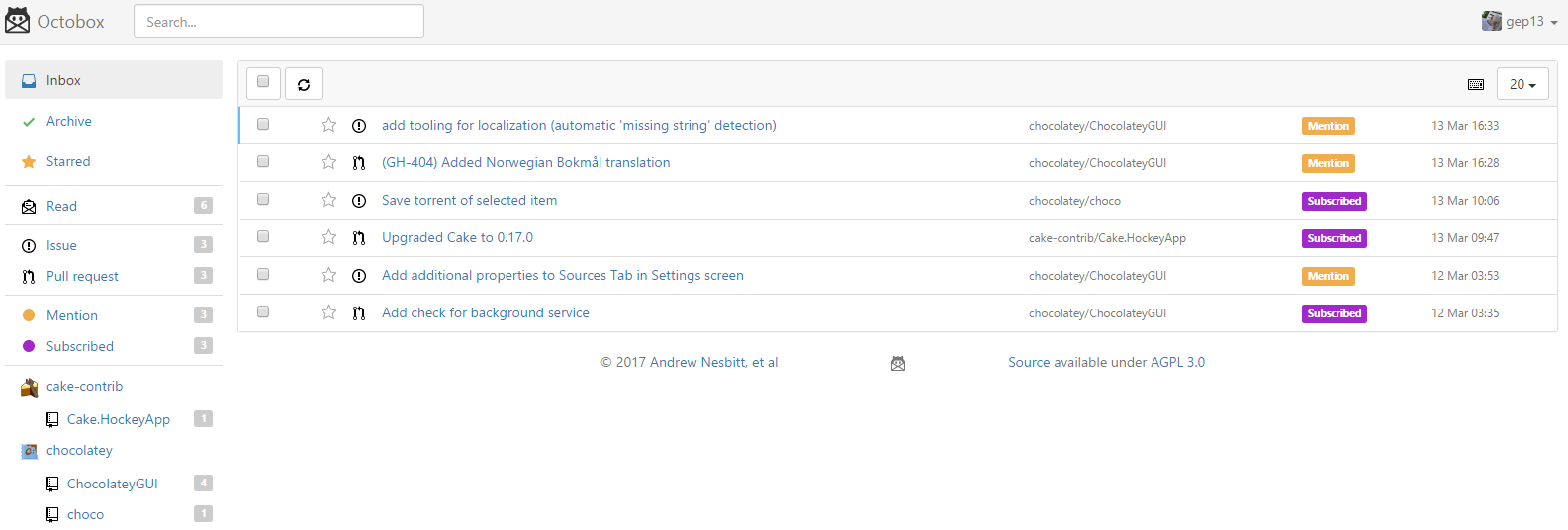Viewport: 1568px width, 530px height.
Task: Click the purple Subscribed color dot in sidebar
Action: click(x=29, y=346)
